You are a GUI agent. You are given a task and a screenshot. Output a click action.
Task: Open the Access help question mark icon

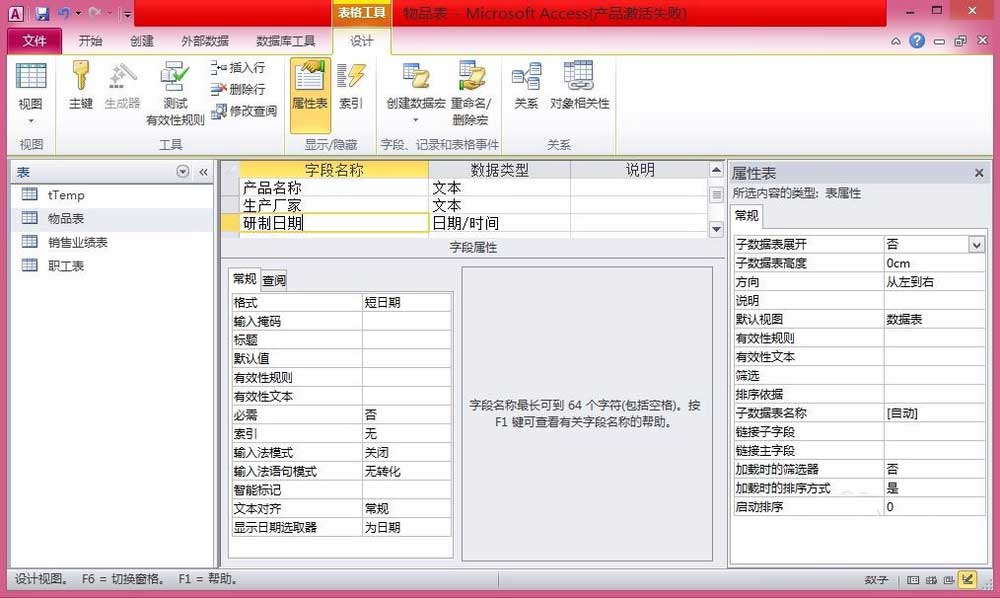(x=917, y=41)
